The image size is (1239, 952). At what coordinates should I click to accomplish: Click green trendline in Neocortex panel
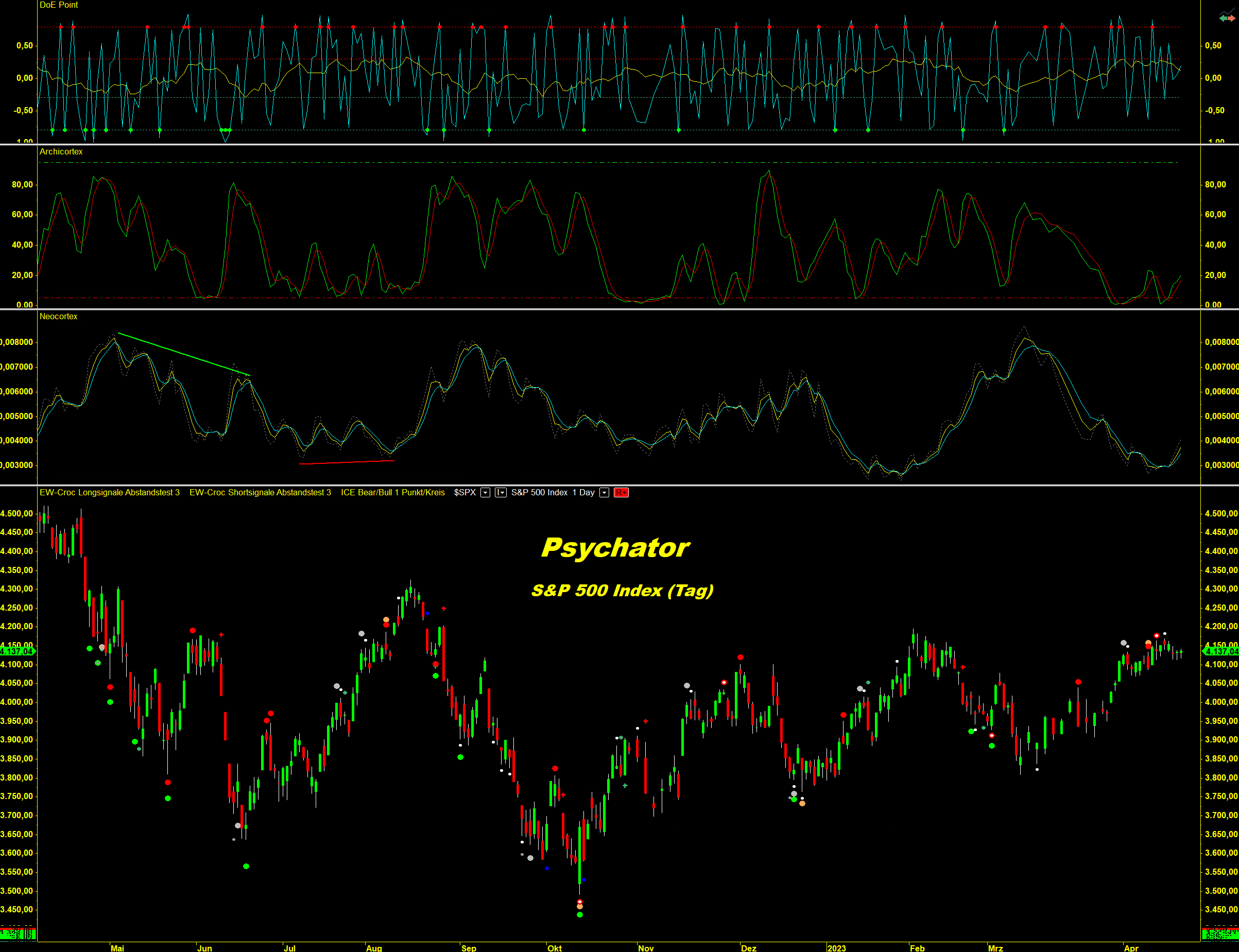[184, 354]
